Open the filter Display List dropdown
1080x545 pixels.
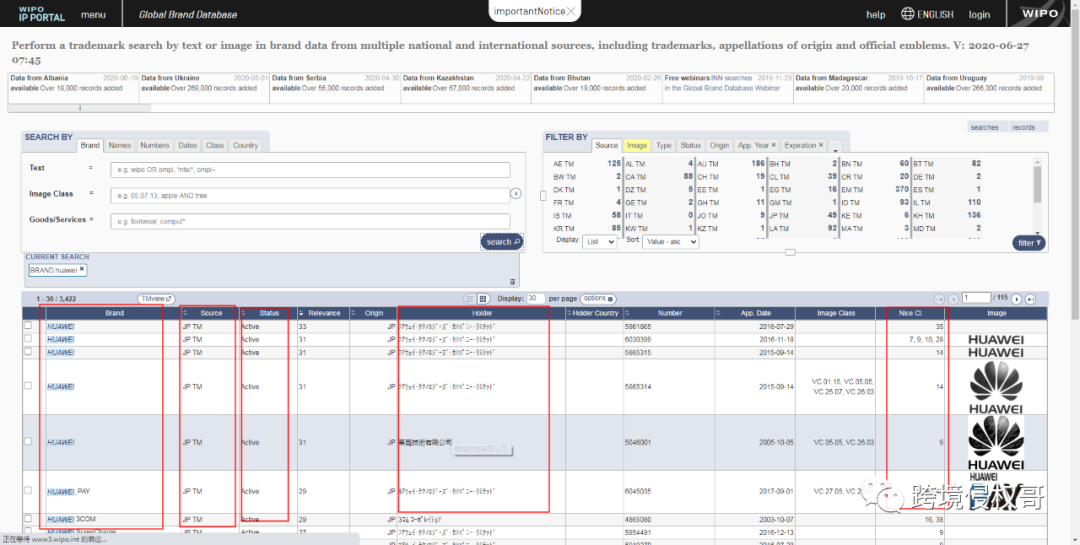click(600, 242)
